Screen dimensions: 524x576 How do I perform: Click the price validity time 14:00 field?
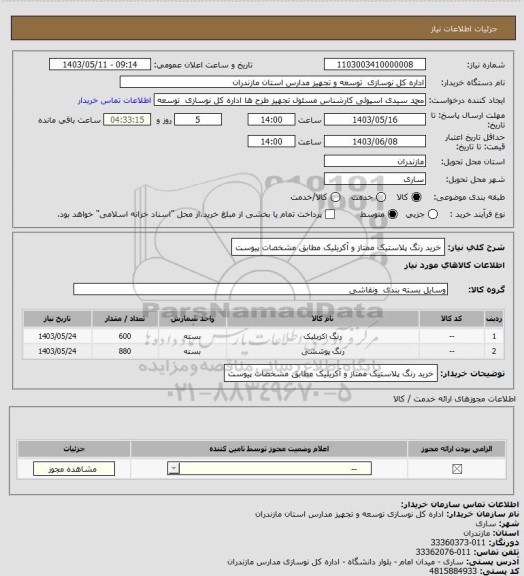(271, 141)
